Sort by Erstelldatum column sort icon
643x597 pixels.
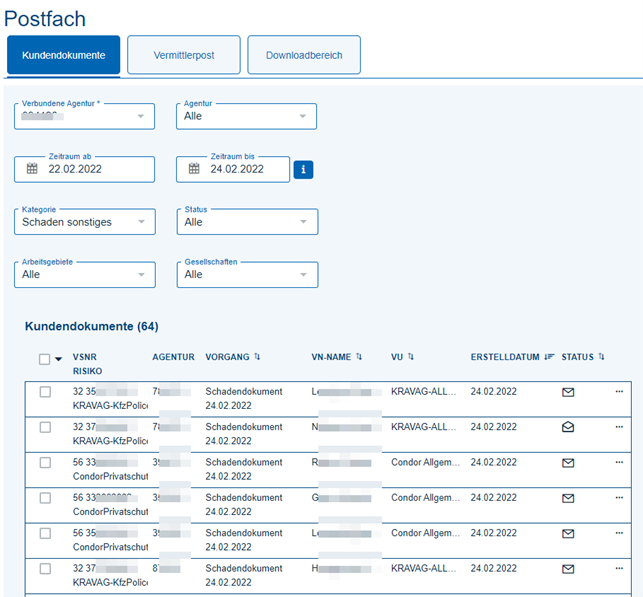click(549, 357)
